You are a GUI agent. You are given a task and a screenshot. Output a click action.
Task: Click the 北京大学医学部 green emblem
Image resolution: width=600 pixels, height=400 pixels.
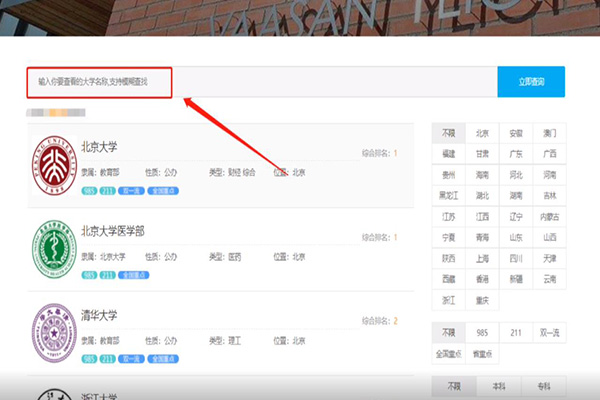pyautogui.click(x=54, y=249)
